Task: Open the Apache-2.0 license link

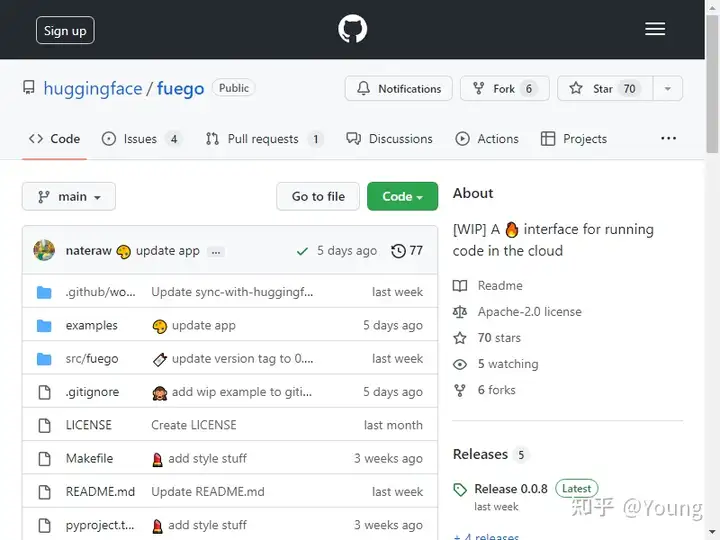Action: (x=529, y=312)
